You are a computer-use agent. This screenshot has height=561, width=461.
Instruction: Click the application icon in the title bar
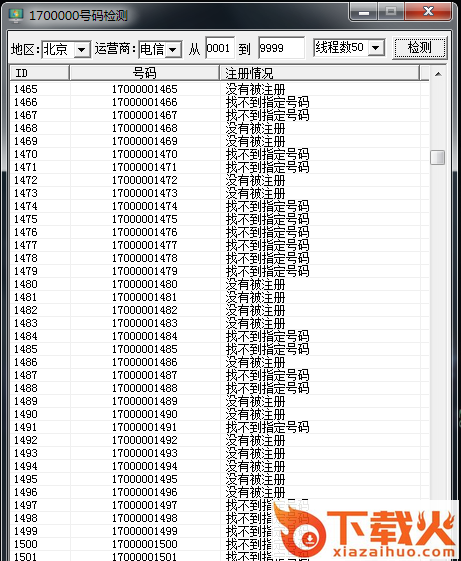[15, 15]
